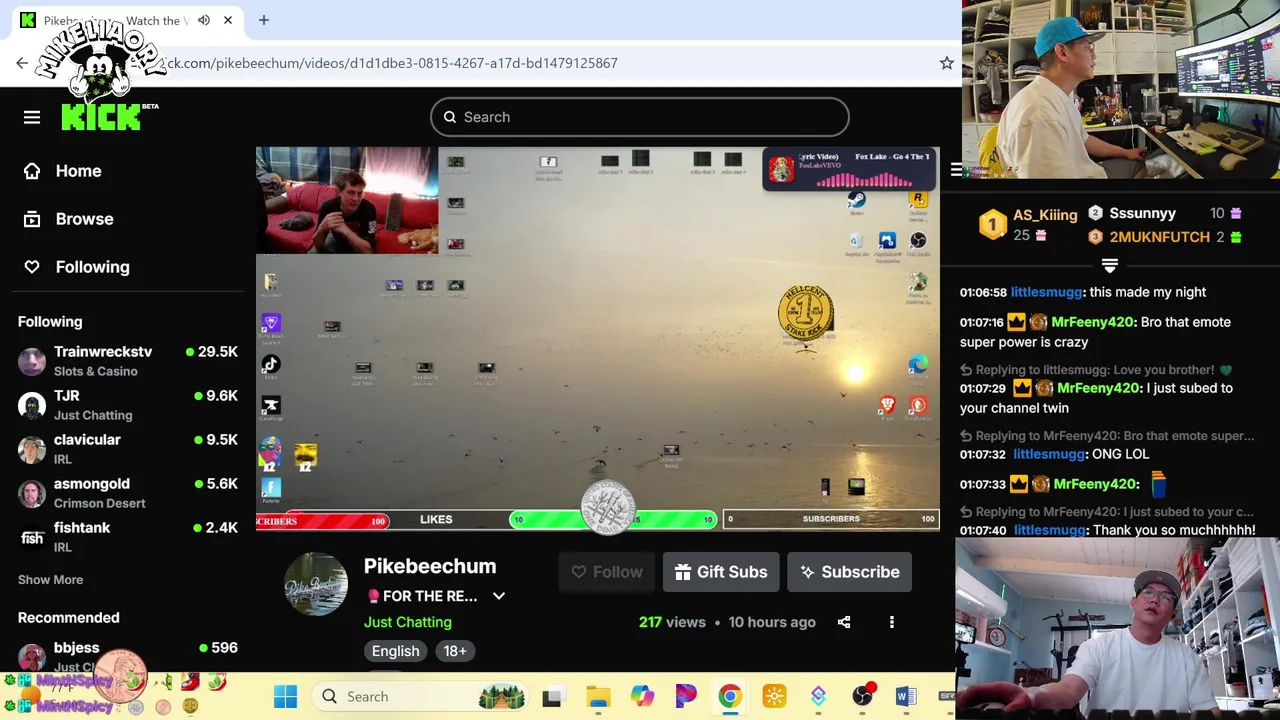The width and height of the screenshot is (1280, 720).
Task: Click the chat panel hamburger icon
Action: coord(957,170)
